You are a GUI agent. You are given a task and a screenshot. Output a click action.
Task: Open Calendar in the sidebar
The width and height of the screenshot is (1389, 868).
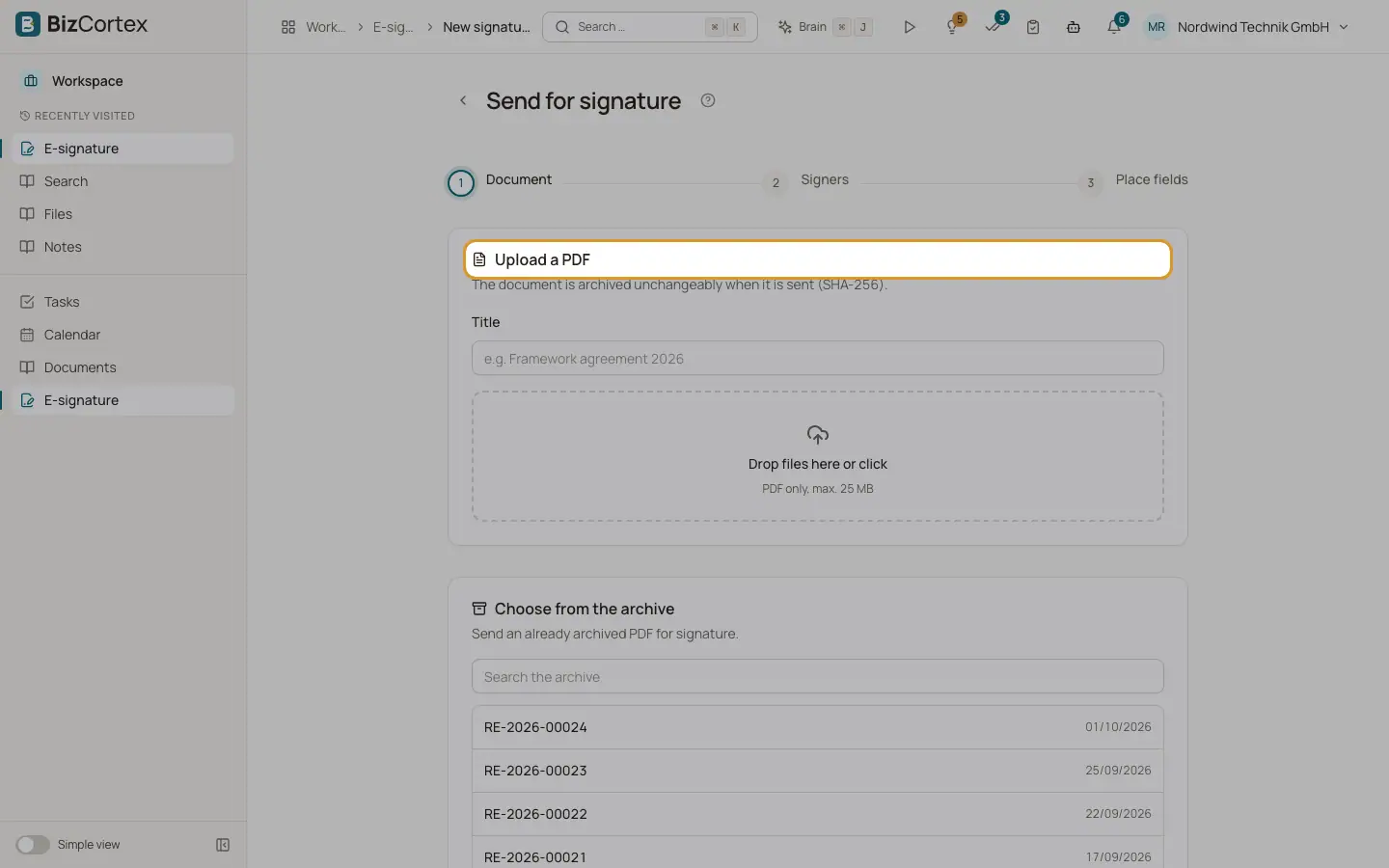(123, 335)
